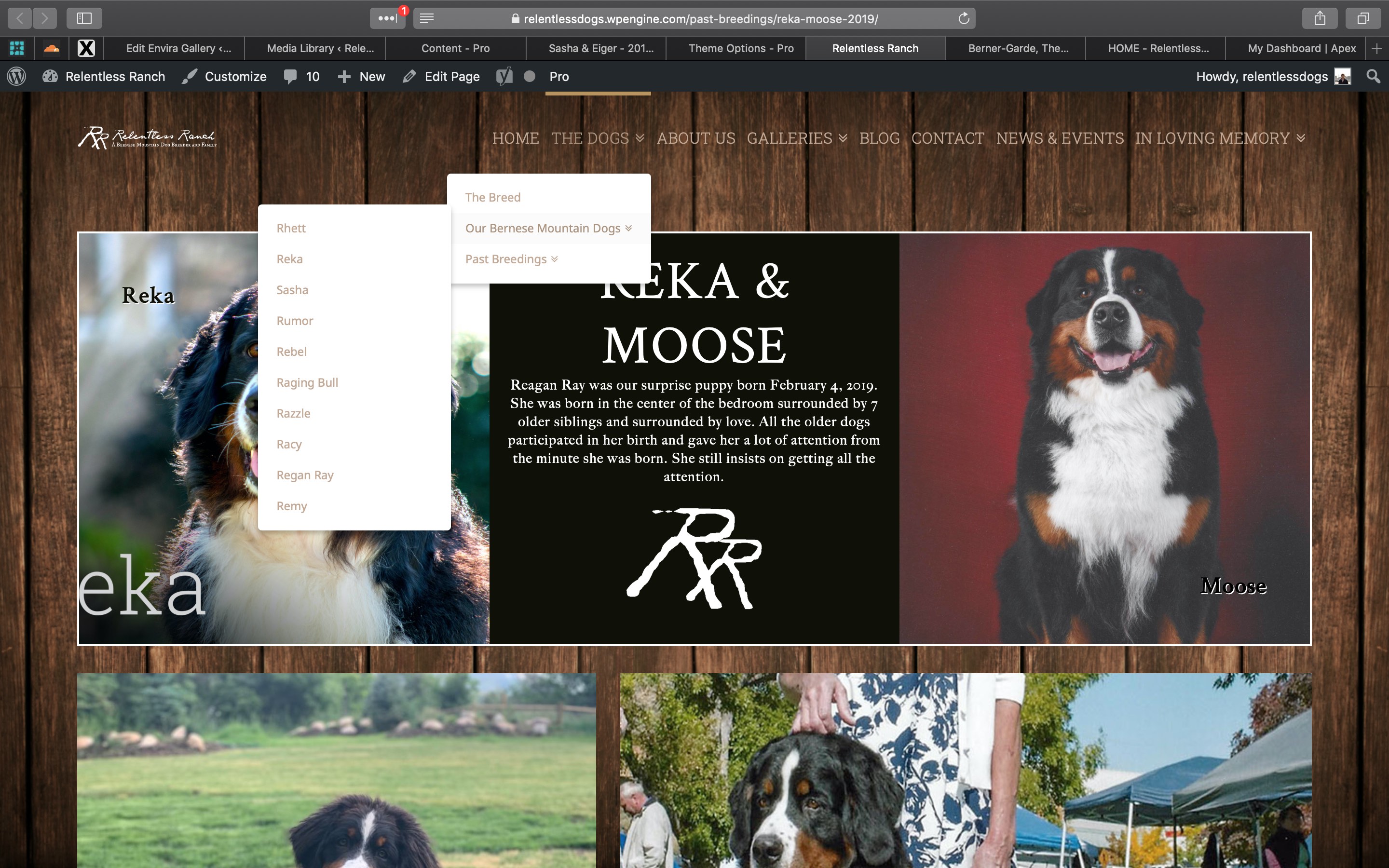This screenshot has height=868, width=1389.
Task: Click Customize in the admin bar
Action: click(224, 76)
